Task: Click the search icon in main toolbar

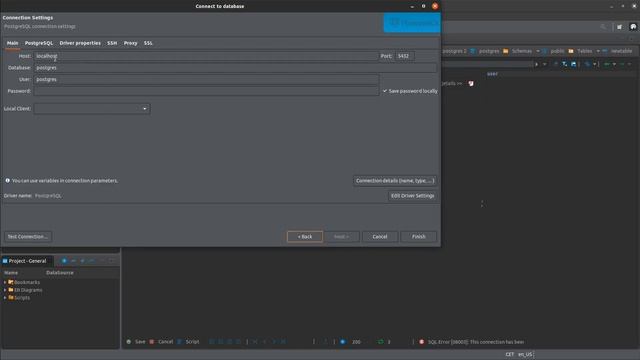Action: [603, 27]
